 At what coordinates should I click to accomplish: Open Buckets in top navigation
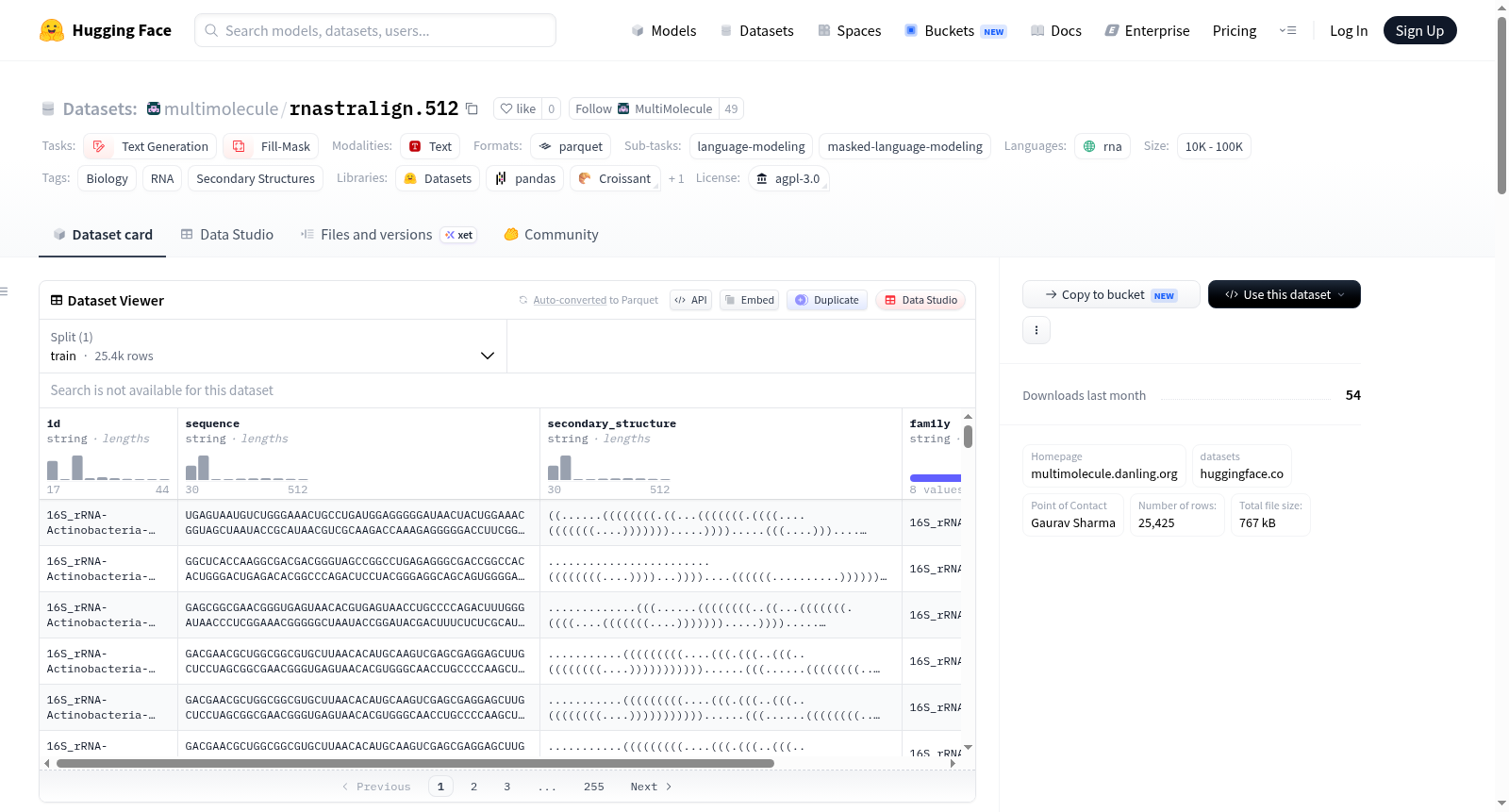955,30
